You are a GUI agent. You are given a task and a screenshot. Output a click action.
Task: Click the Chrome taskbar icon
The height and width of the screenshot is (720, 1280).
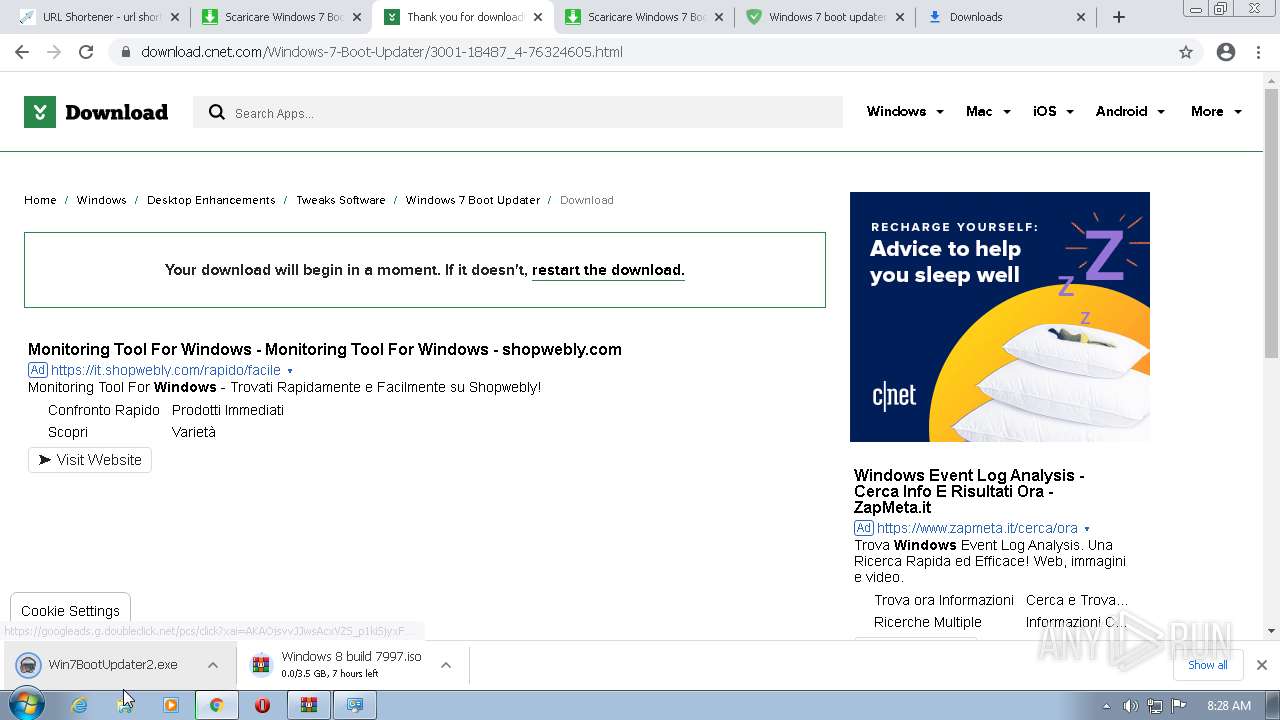point(216,705)
